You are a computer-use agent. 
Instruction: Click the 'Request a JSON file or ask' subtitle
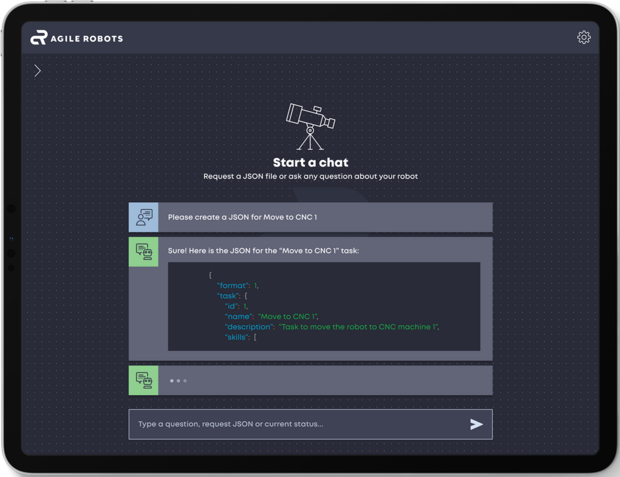point(310,176)
